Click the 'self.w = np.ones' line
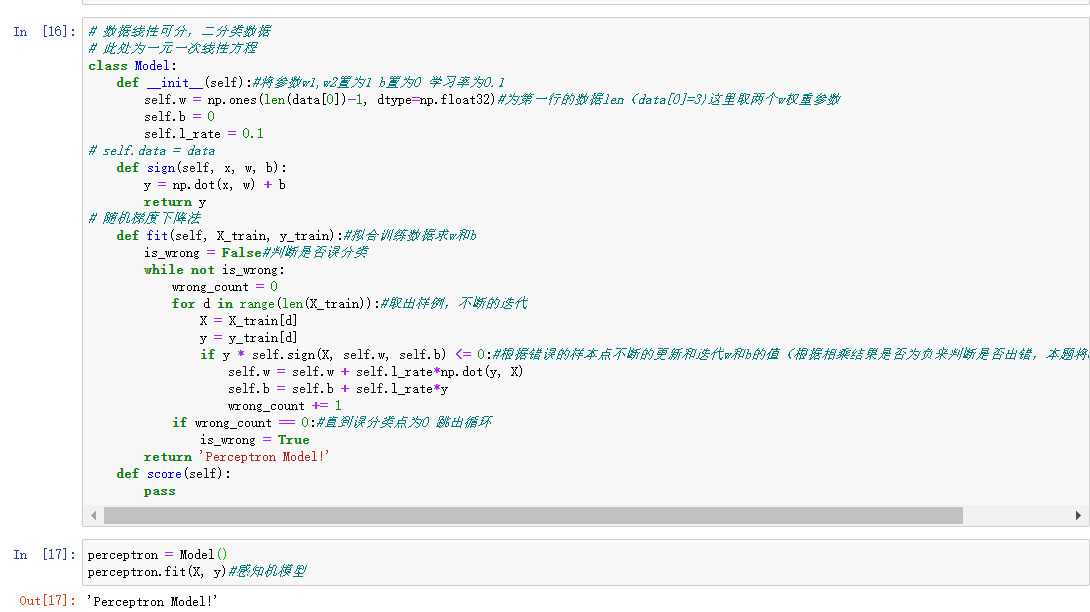The image size is (1090, 612). [492, 99]
